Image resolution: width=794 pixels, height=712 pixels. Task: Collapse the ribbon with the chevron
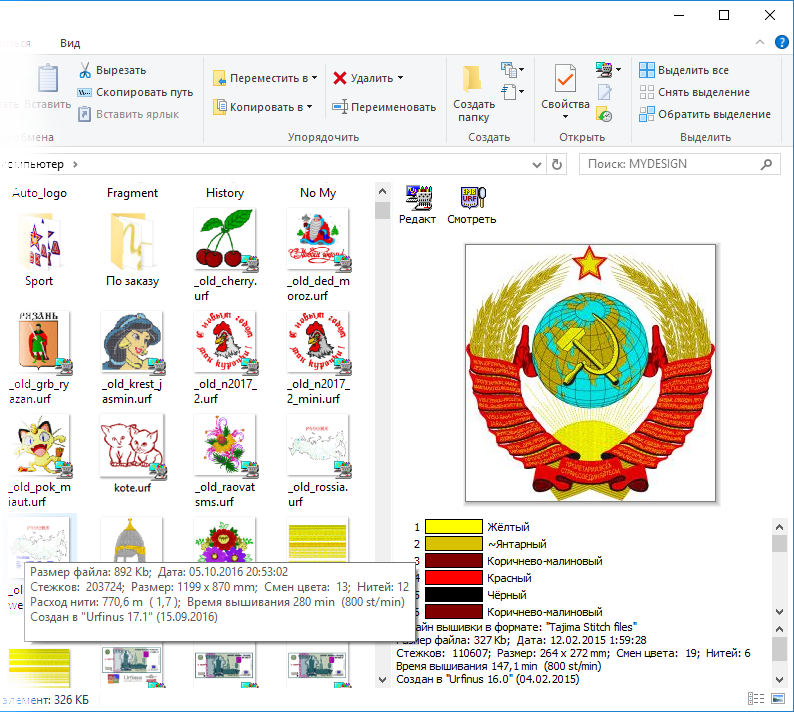761,43
